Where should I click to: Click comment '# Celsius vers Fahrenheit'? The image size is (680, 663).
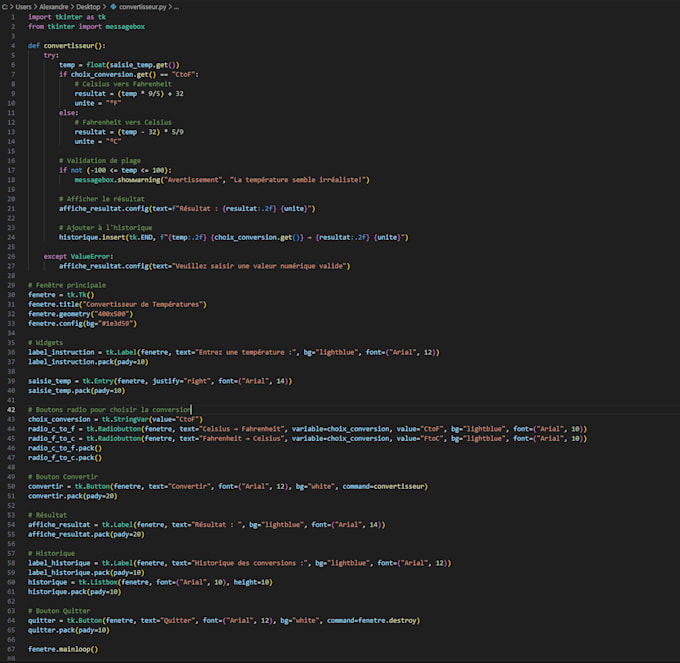(123, 84)
